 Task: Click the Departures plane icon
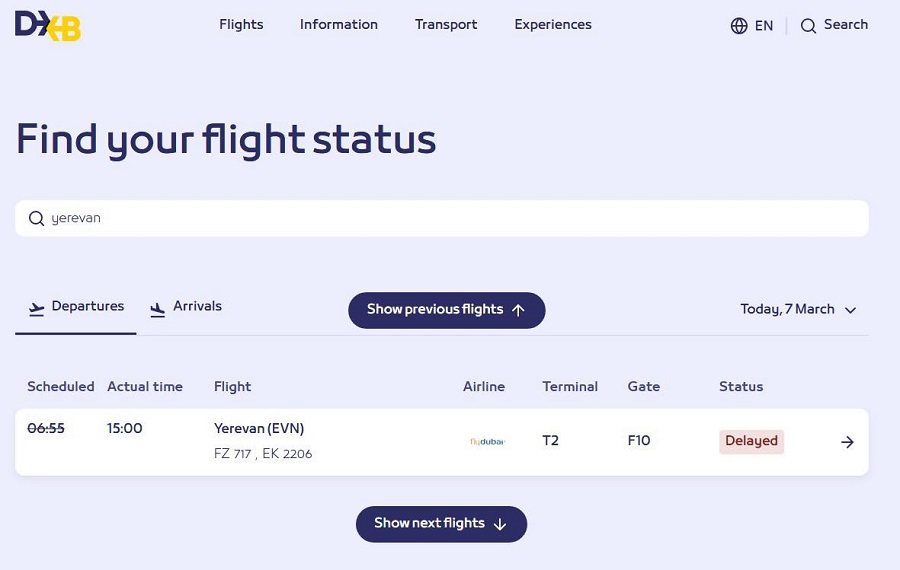click(37, 309)
